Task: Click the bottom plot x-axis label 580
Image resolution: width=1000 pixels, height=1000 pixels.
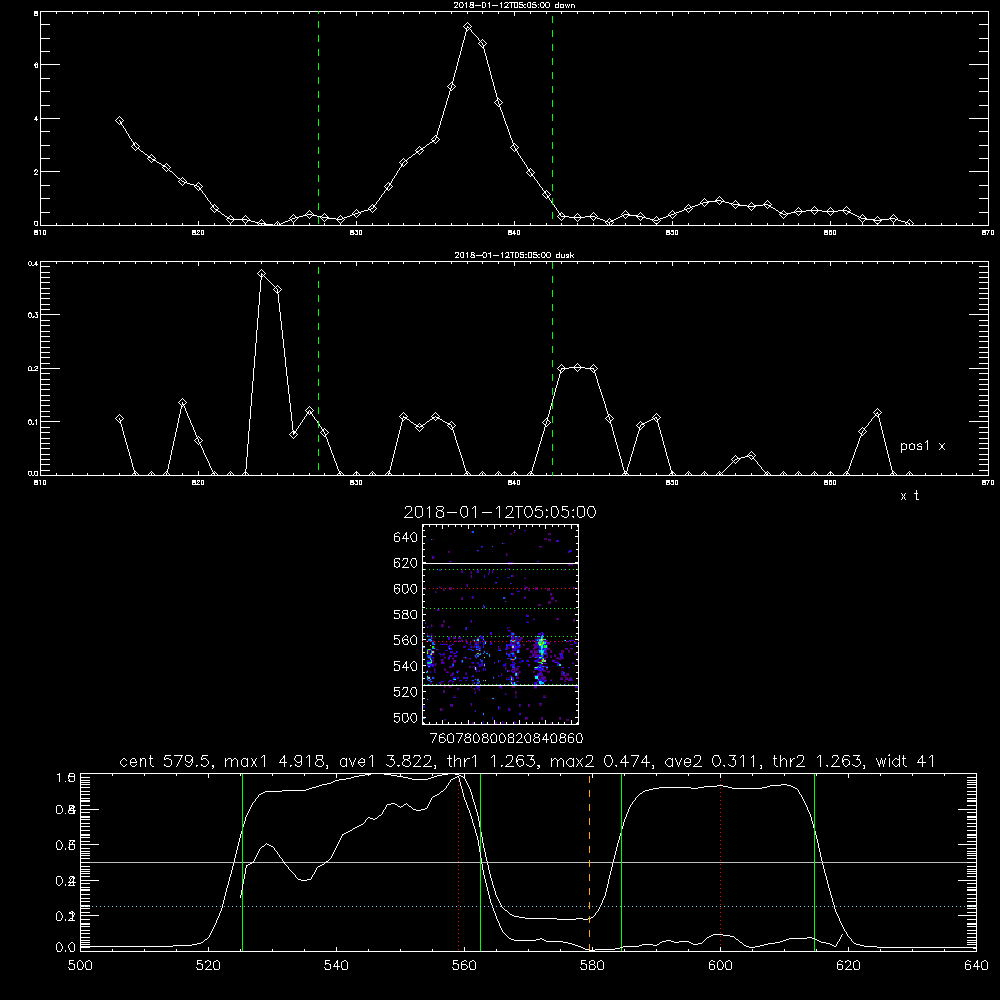Action: tap(592, 966)
